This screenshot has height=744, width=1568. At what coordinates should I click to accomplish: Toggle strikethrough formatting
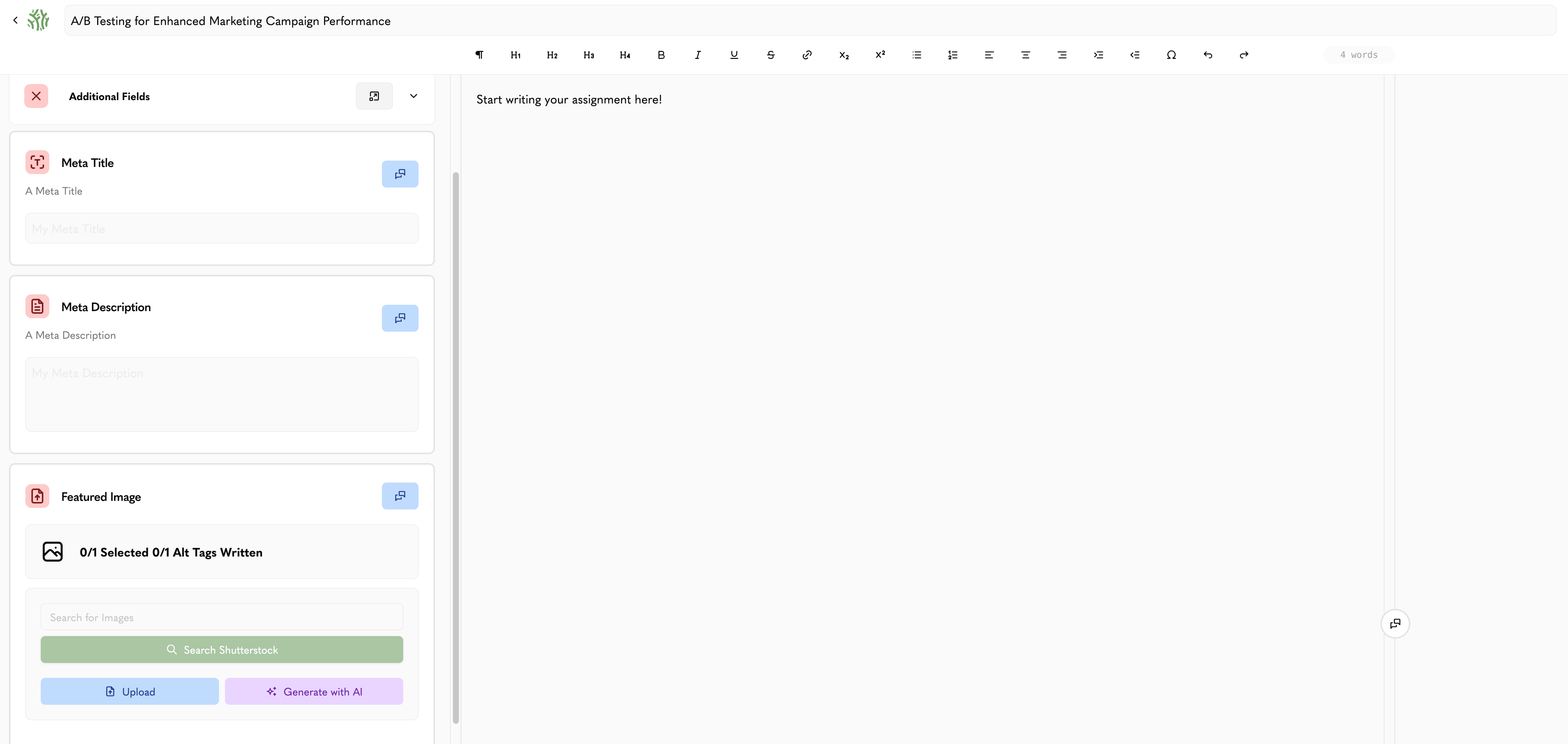[771, 55]
